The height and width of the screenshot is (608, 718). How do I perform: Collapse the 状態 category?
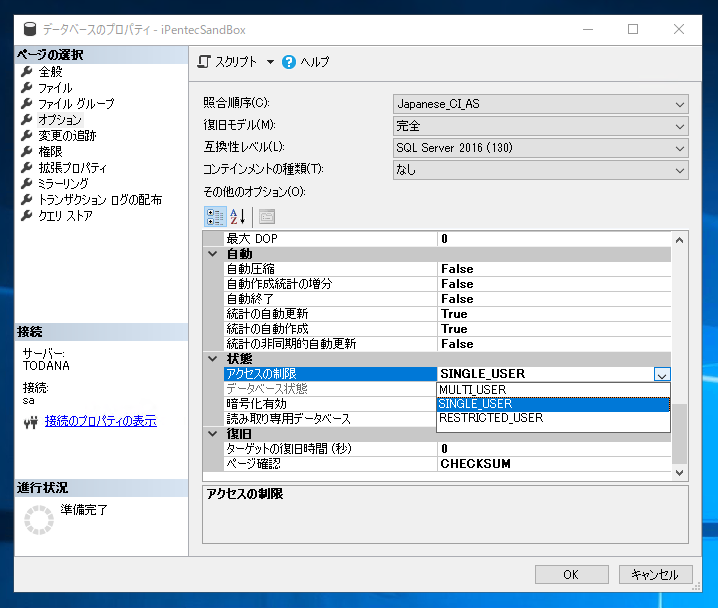click(x=213, y=358)
